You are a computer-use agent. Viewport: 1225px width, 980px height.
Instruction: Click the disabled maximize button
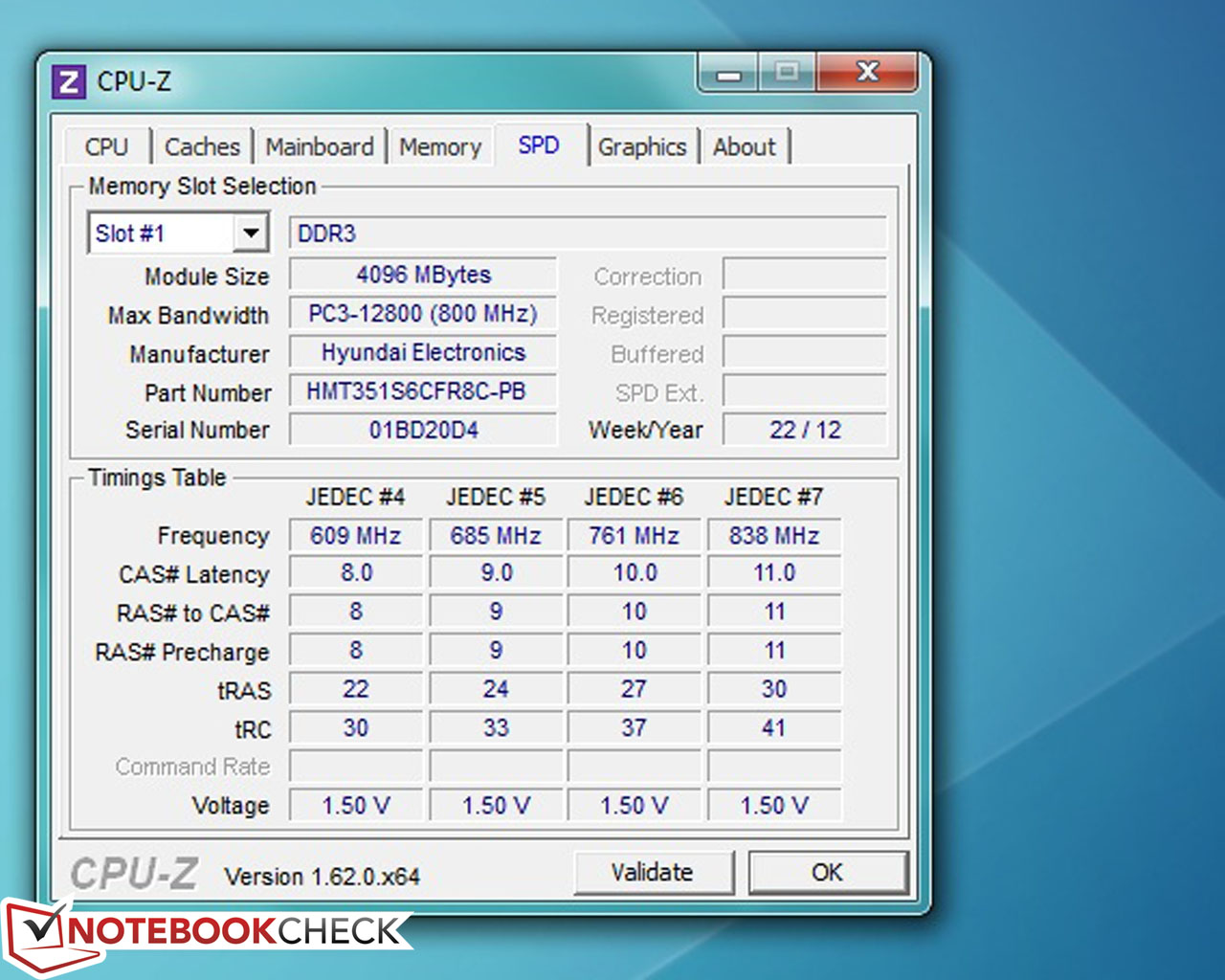pos(788,73)
